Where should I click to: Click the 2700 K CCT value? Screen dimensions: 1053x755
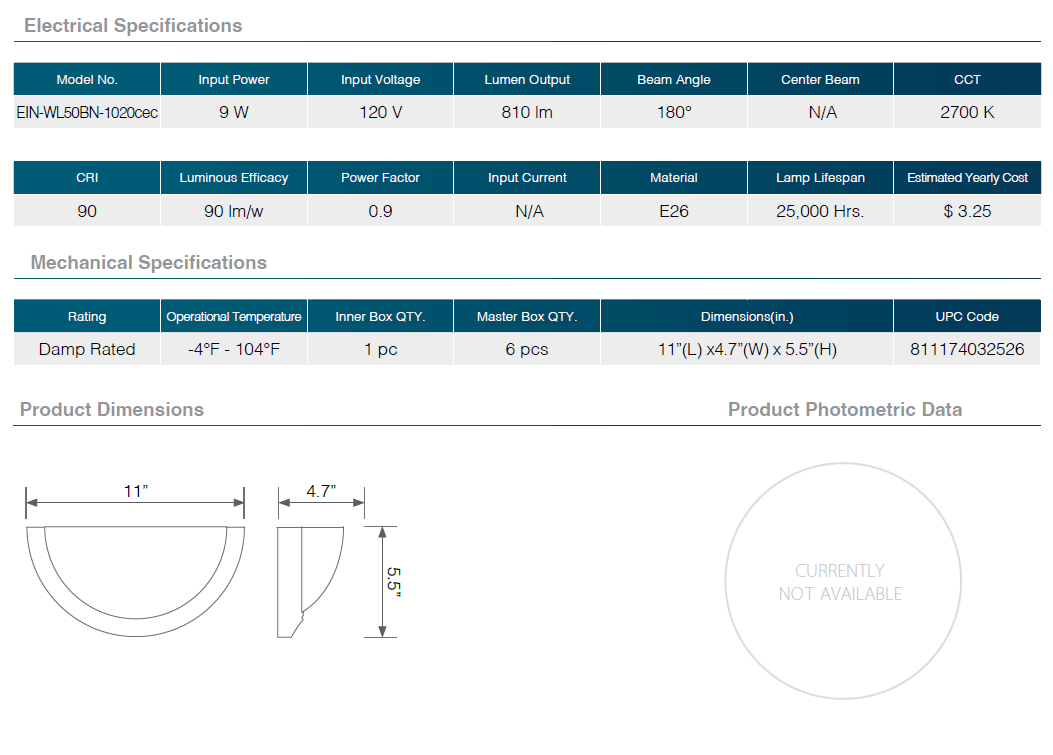pos(967,112)
